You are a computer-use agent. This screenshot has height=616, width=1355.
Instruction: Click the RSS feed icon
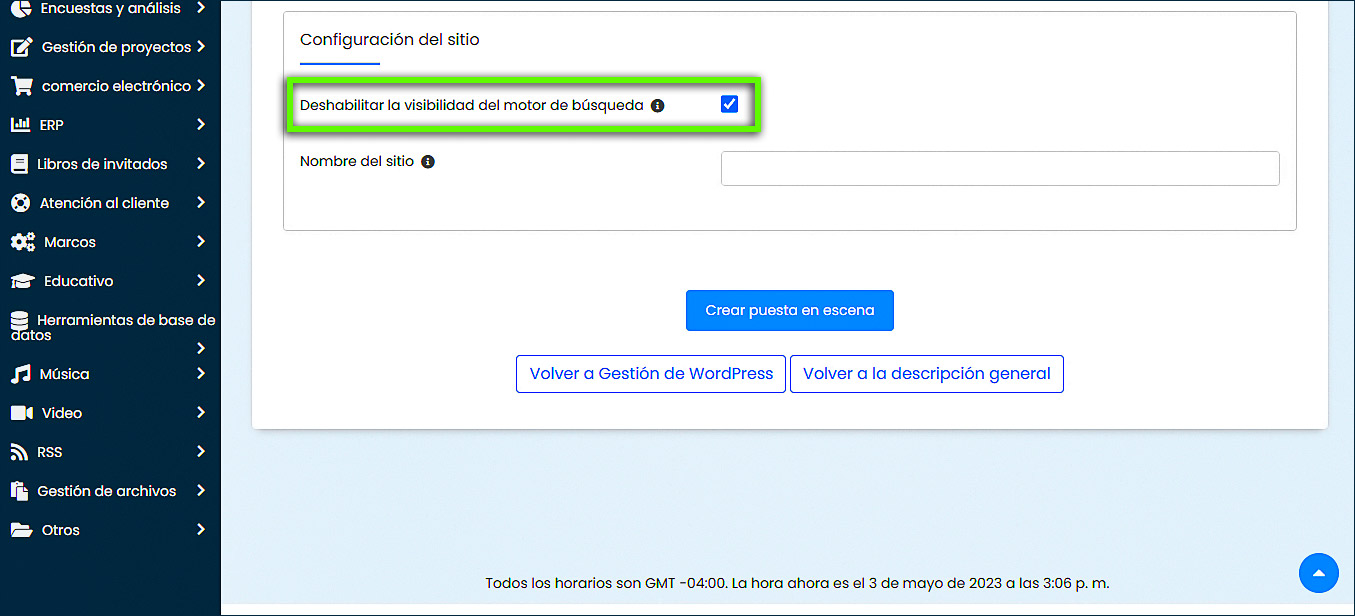[19, 452]
